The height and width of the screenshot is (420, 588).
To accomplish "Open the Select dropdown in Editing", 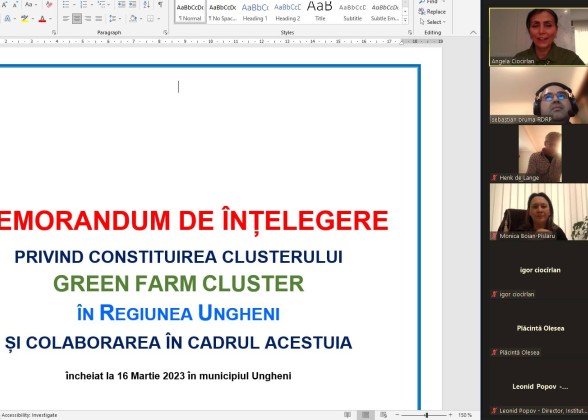I will [432, 22].
